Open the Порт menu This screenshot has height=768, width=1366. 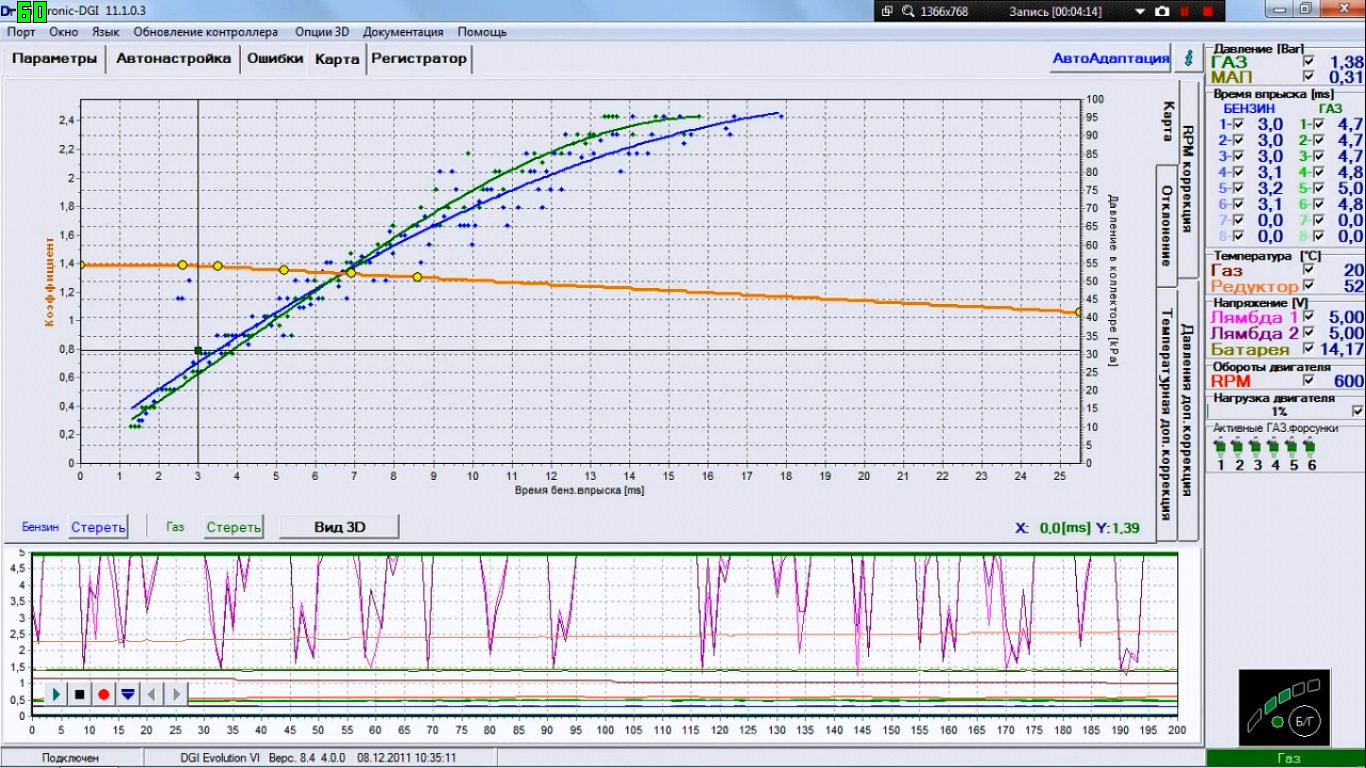point(21,32)
